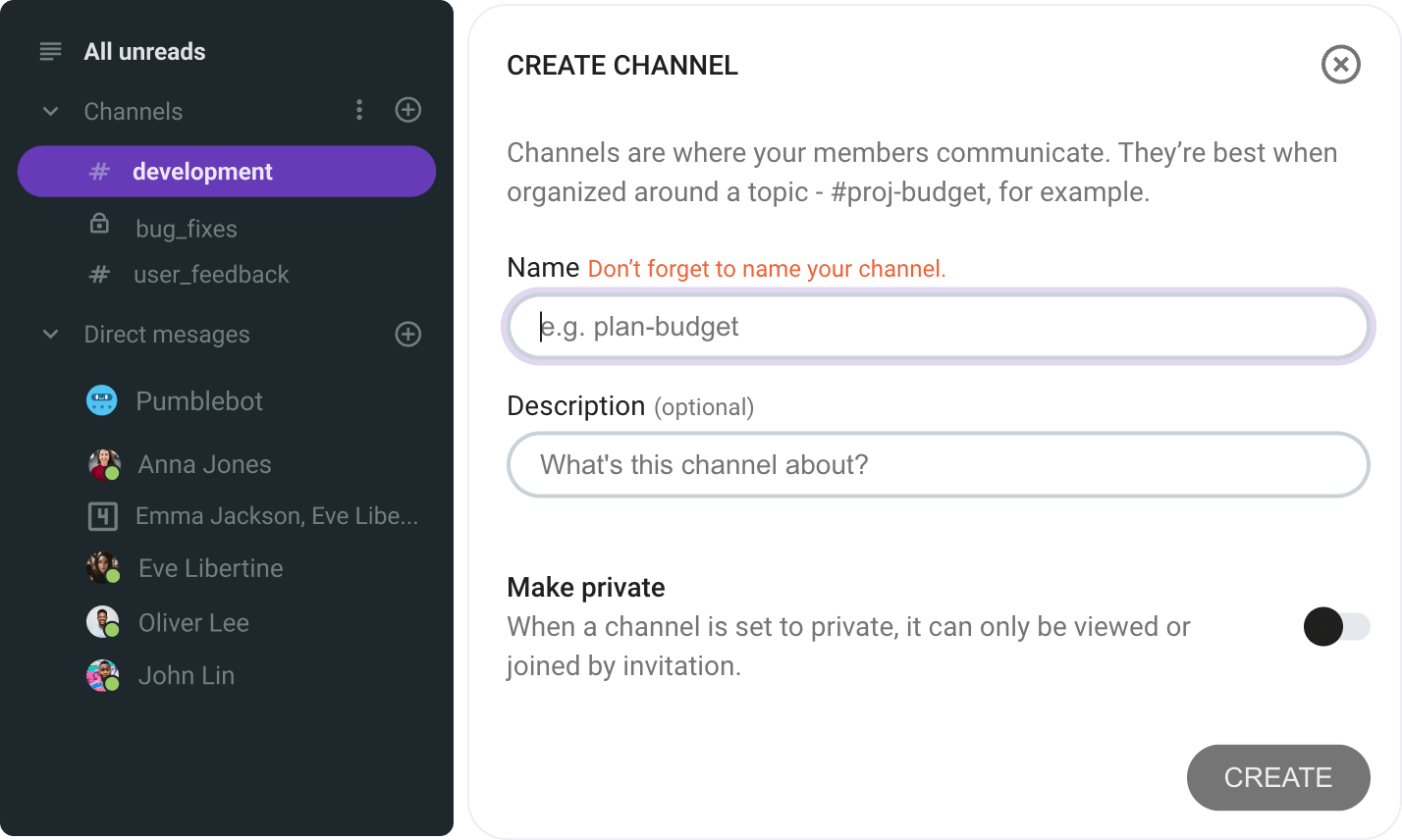The width and height of the screenshot is (1402, 840).
Task: Collapse the Channels section
Action: 50,111
